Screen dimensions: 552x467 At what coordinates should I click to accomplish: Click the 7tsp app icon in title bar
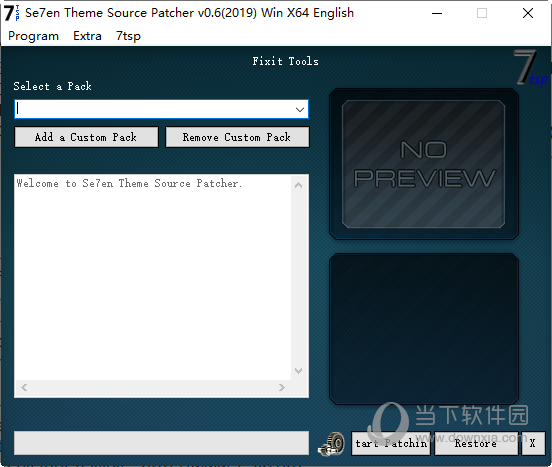(11, 13)
